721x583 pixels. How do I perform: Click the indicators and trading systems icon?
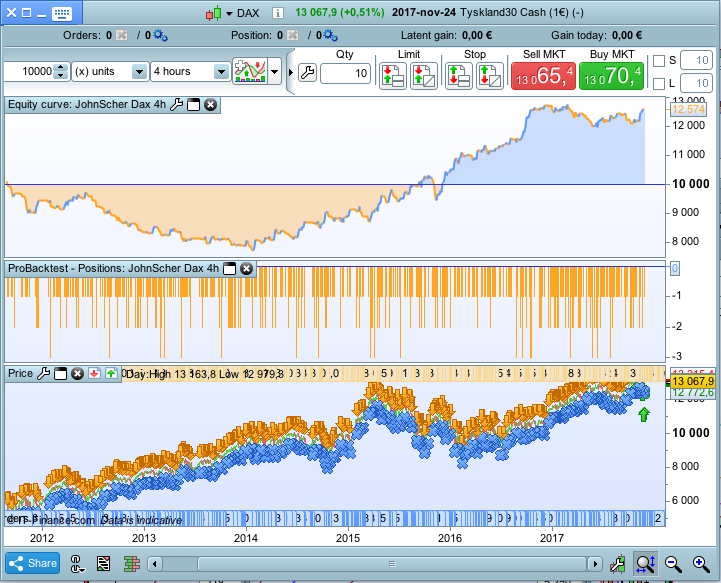(250, 71)
